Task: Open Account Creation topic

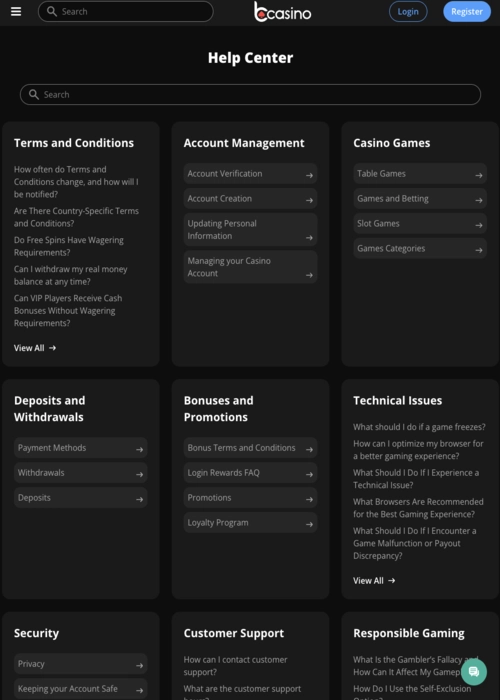Action: tap(250, 199)
